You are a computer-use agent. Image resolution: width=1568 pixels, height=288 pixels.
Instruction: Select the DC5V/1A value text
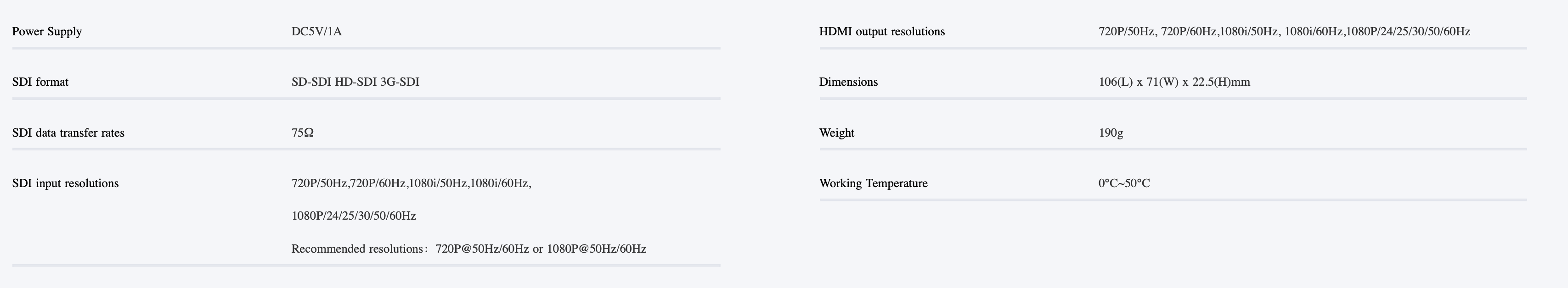(316, 32)
